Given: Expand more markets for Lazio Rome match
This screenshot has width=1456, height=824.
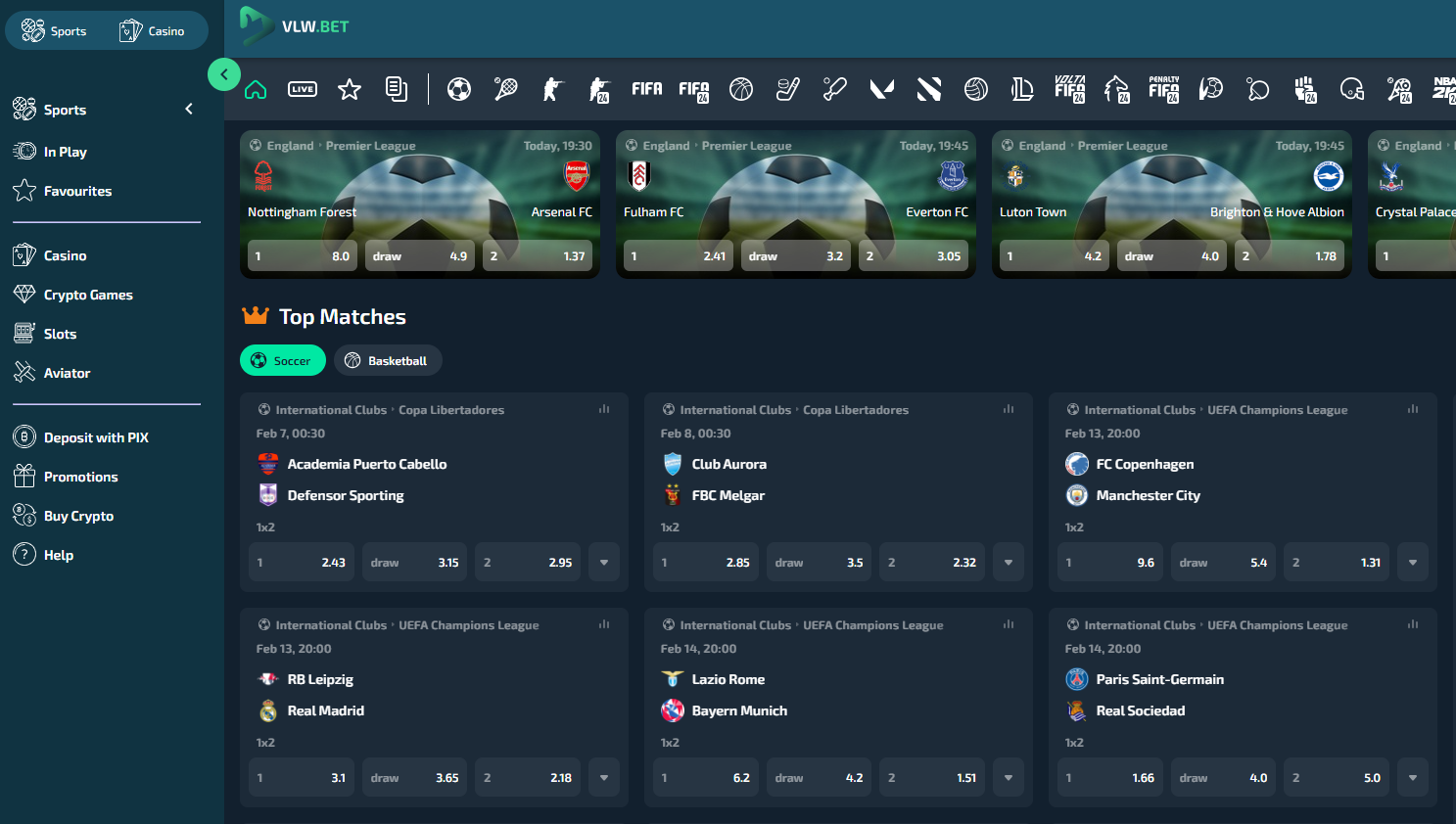Looking at the screenshot, I should coord(1009,777).
